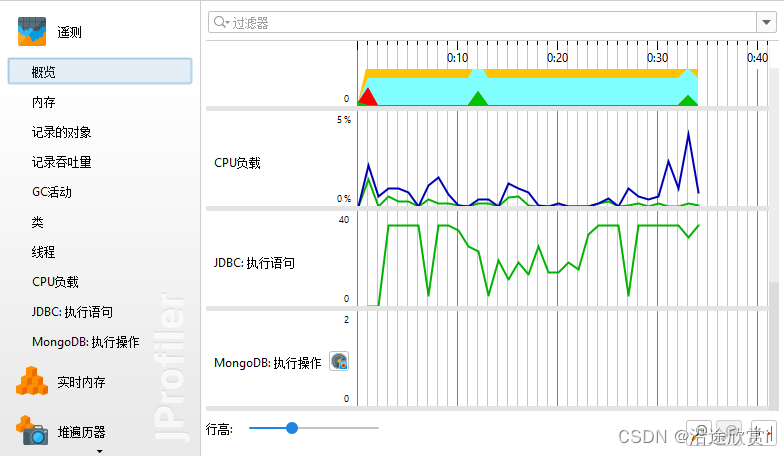Focus the 过滤器 filter input field
This screenshot has width=784, height=456.
click(x=482, y=22)
